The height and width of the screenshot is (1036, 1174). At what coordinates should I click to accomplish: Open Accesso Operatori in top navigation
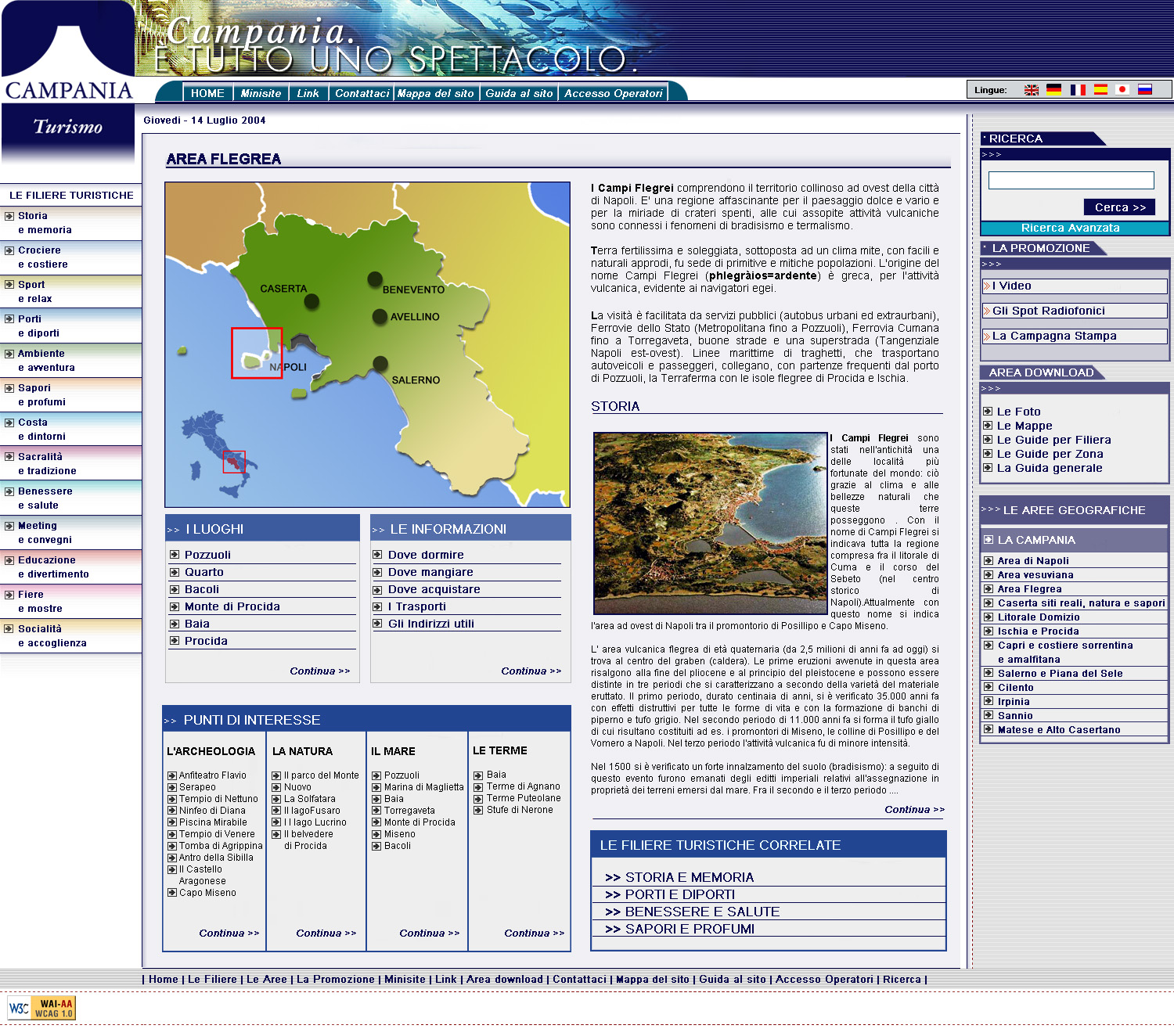pos(614,93)
